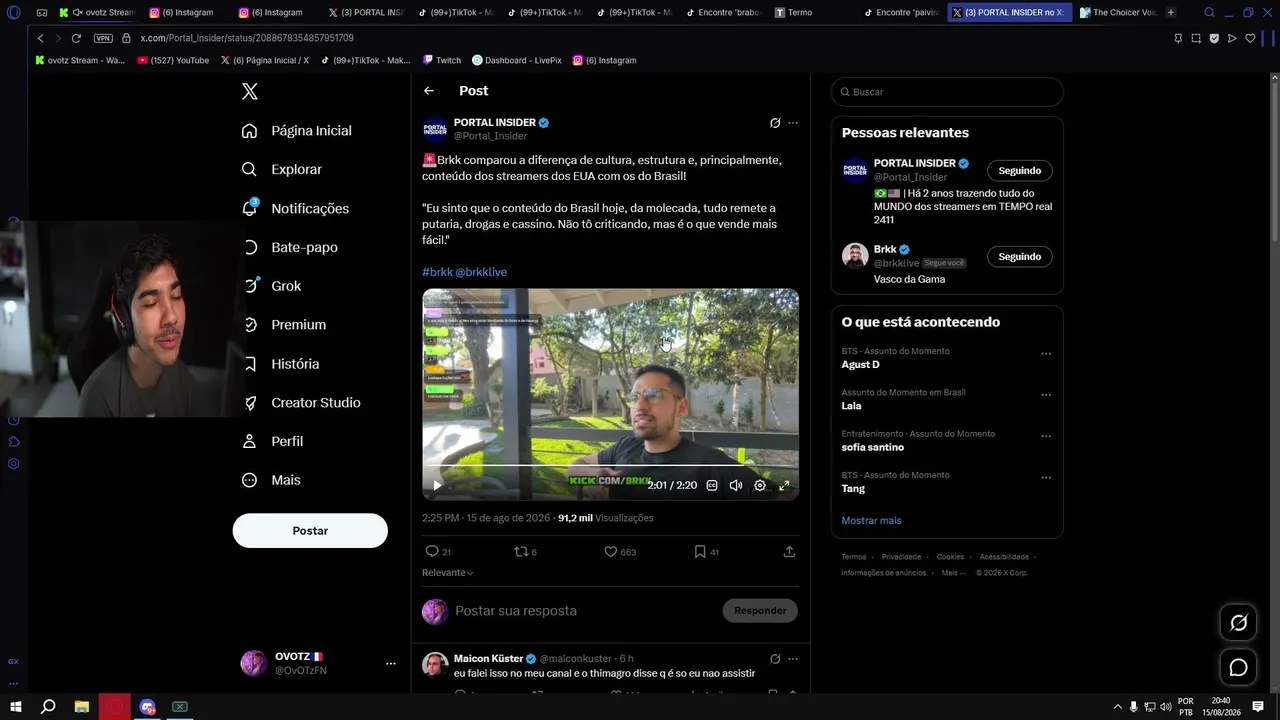This screenshot has width=1280, height=720.
Task: Seek along the video progress bar
Action: coord(610,466)
